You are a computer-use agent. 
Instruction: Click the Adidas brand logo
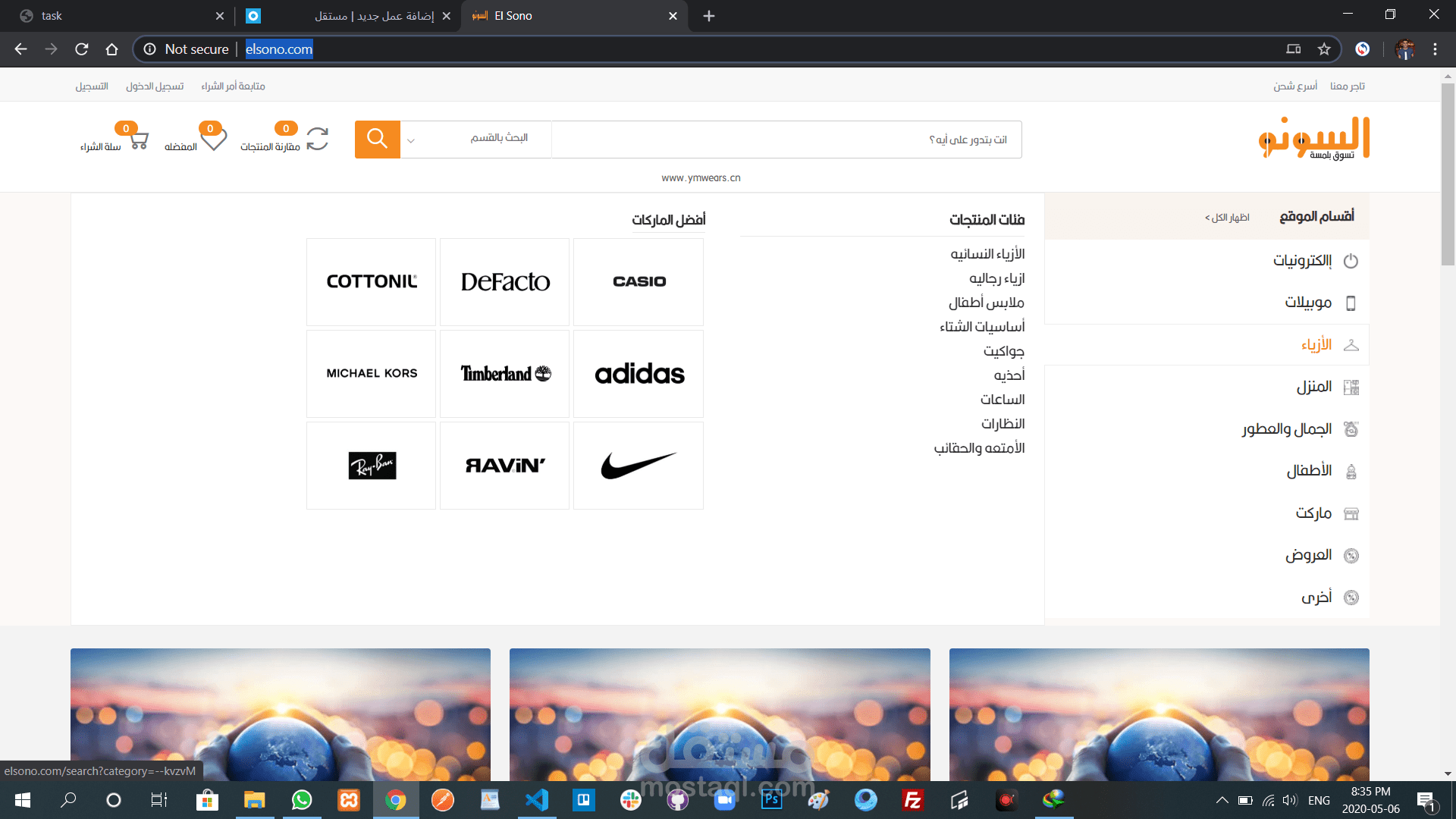click(x=639, y=373)
